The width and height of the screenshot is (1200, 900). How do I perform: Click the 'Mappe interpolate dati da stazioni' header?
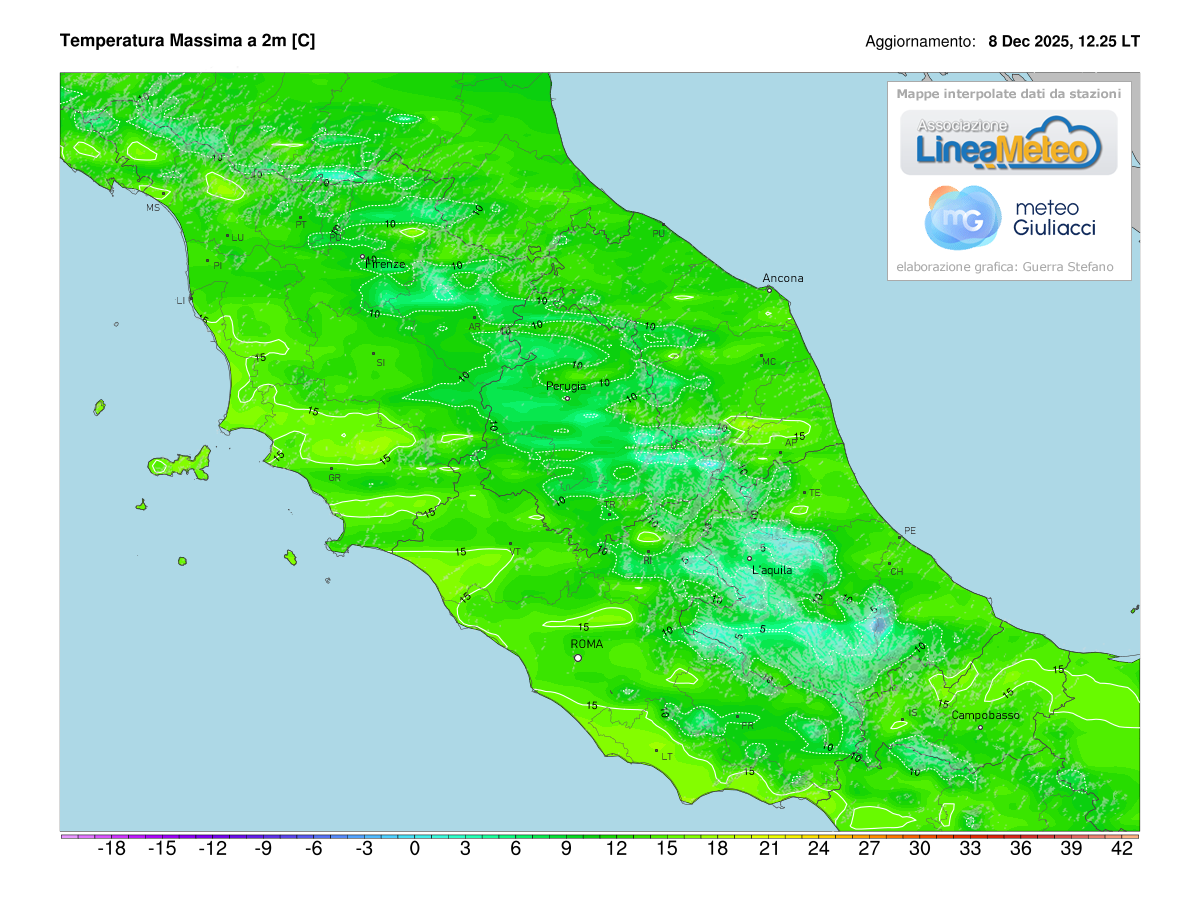tap(1008, 95)
